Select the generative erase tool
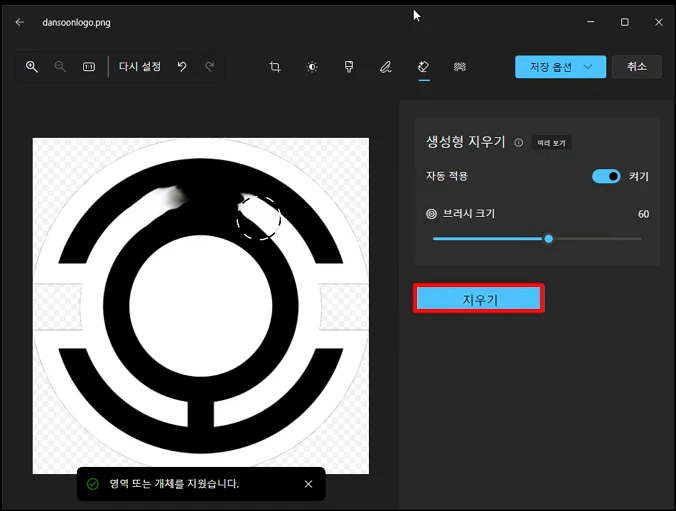The width and height of the screenshot is (676, 511). (x=423, y=67)
